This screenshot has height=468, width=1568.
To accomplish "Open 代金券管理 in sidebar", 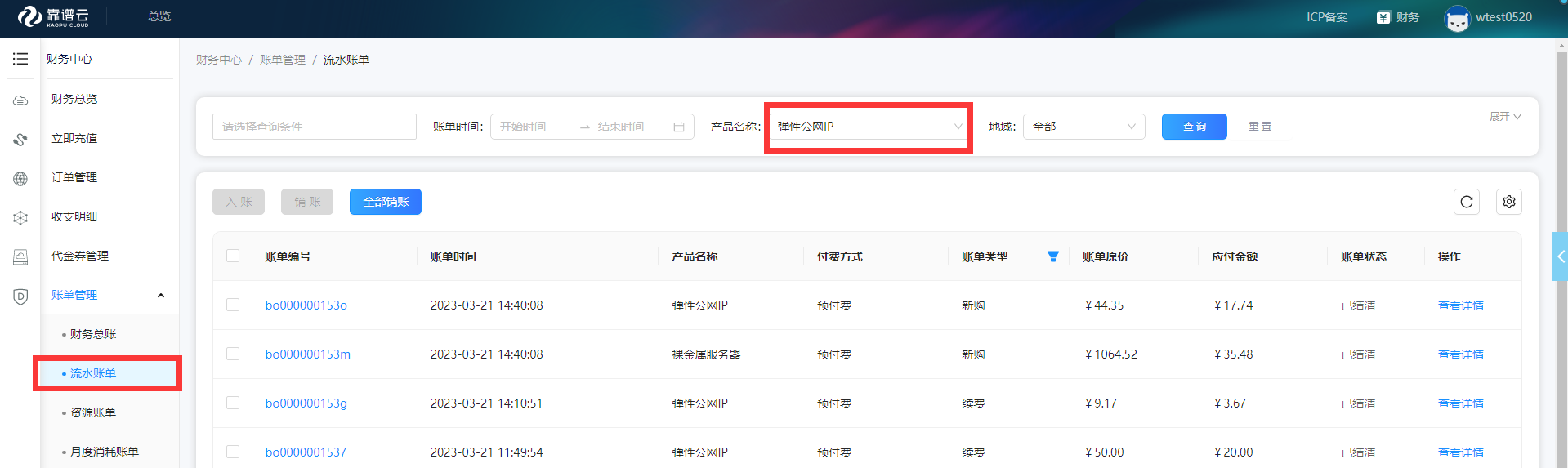I will [x=80, y=256].
